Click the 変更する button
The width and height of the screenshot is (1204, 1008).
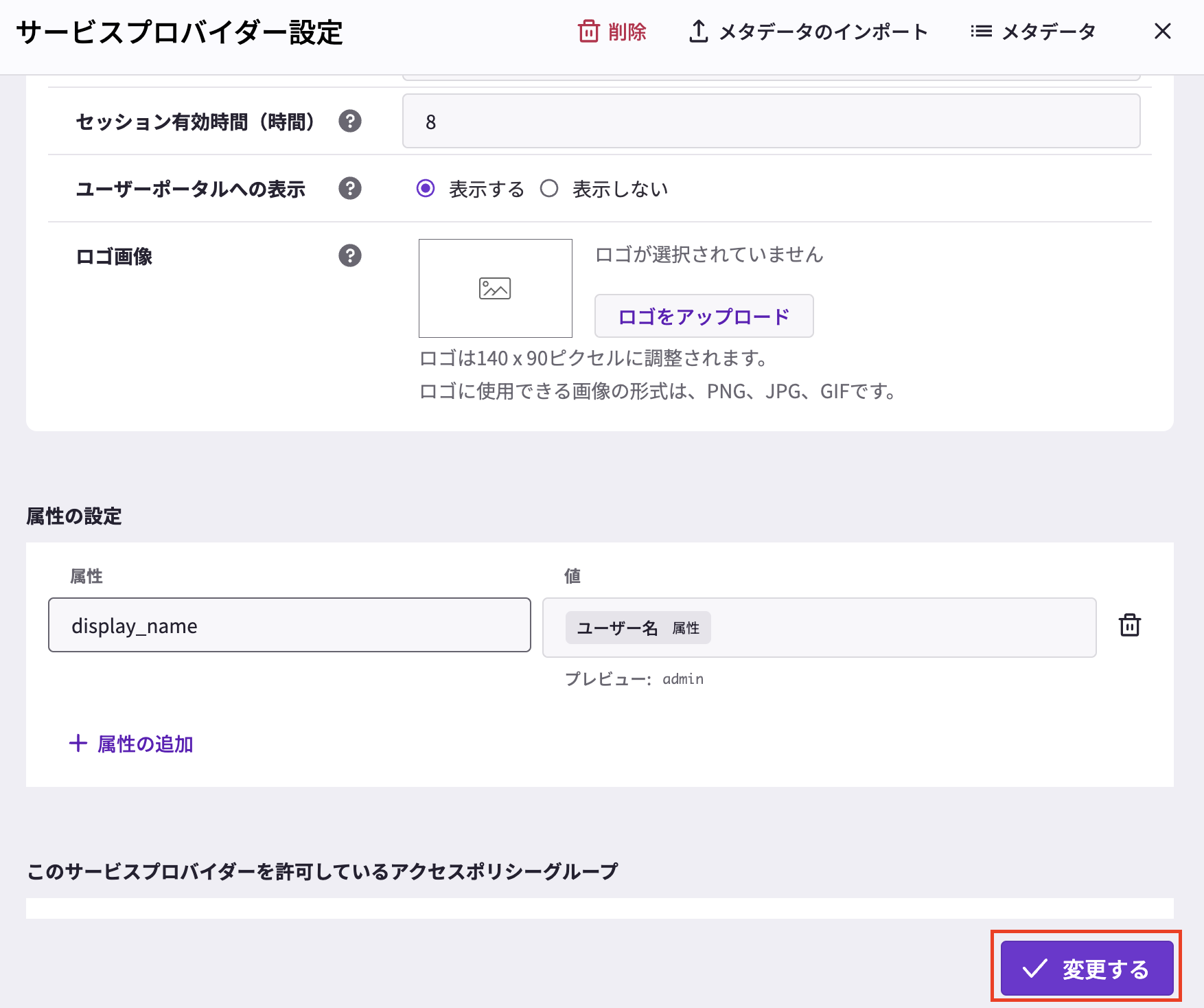point(1087,968)
